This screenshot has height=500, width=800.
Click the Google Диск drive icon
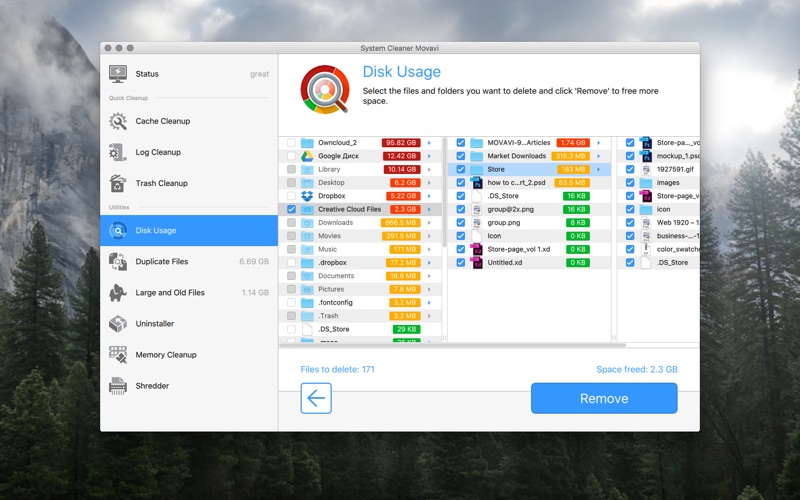pyautogui.click(x=307, y=156)
